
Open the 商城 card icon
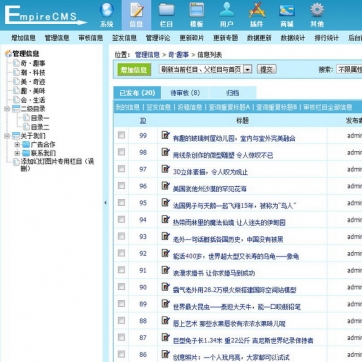coord(287,11)
